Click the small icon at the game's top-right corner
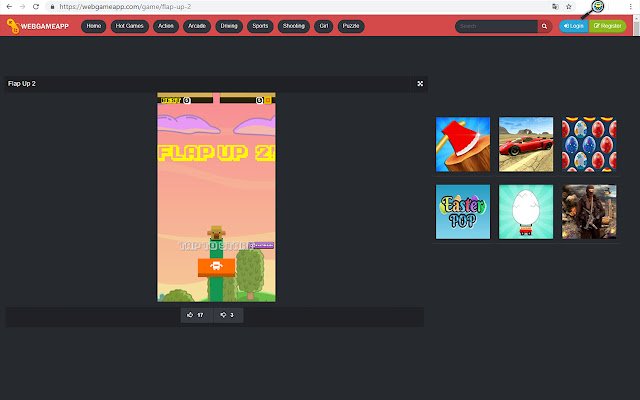640x400 pixels. click(x=268, y=100)
